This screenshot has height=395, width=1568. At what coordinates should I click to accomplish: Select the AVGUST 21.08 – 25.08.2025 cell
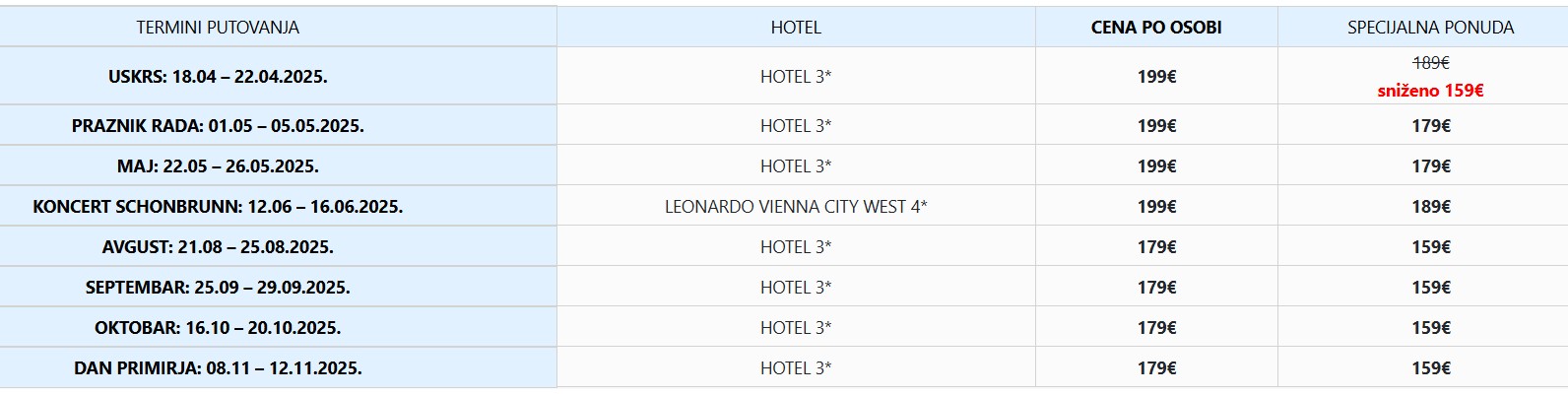218,246
